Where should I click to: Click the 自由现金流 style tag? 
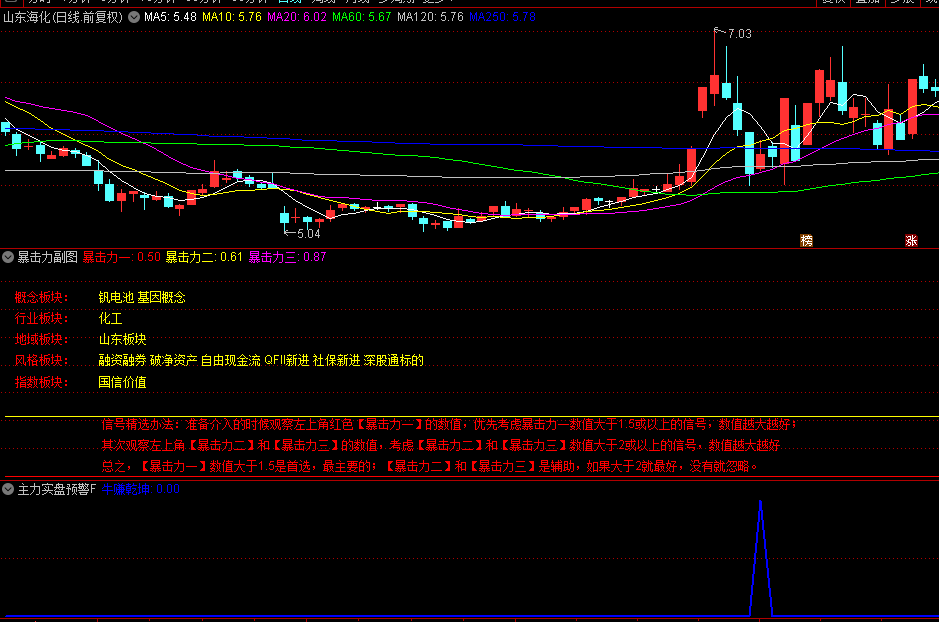point(231,360)
